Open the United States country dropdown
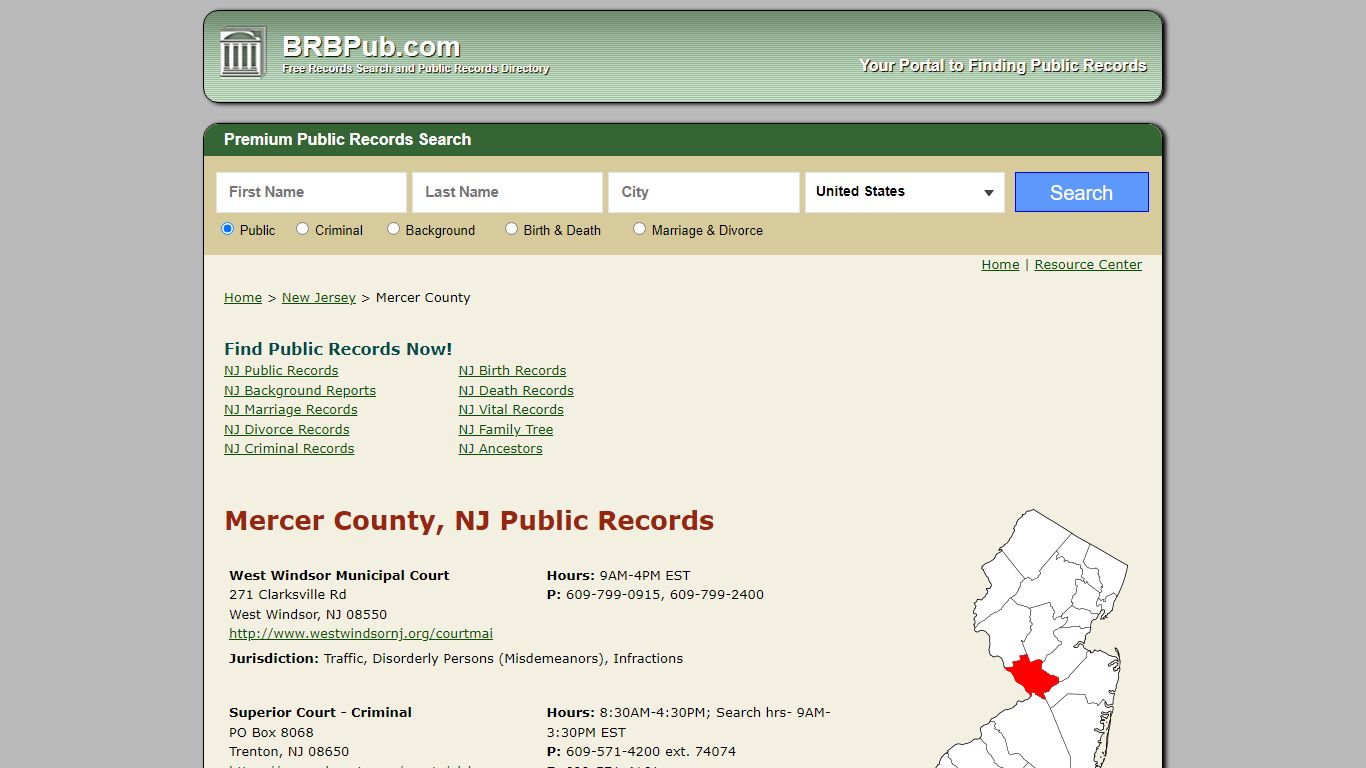The height and width of the screenshot is (768, 1366). (x=905, y=192)
